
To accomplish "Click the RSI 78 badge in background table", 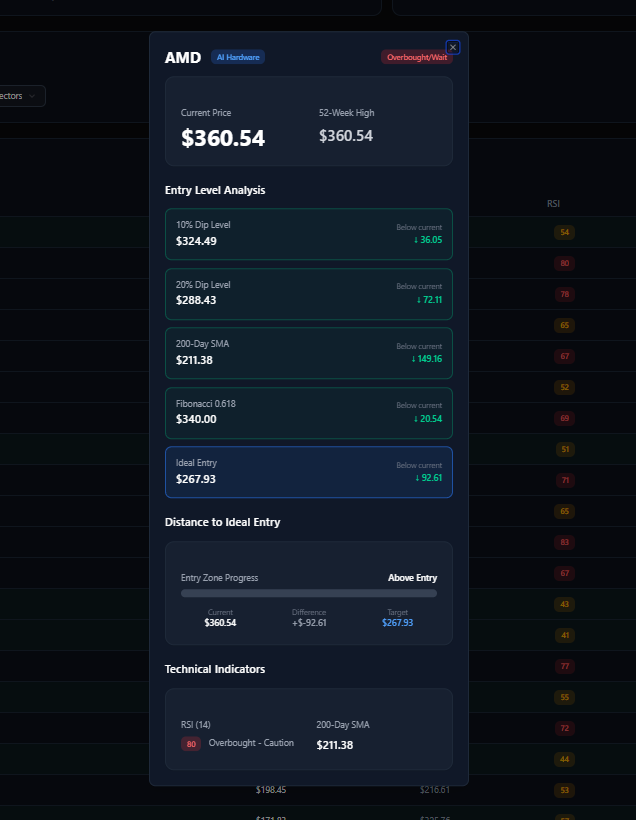I will (x=565, y=294).
